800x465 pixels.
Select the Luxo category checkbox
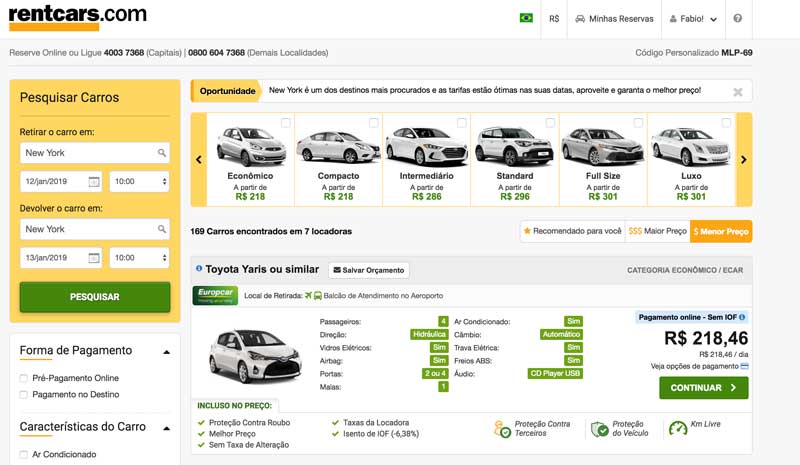[726, 123]
